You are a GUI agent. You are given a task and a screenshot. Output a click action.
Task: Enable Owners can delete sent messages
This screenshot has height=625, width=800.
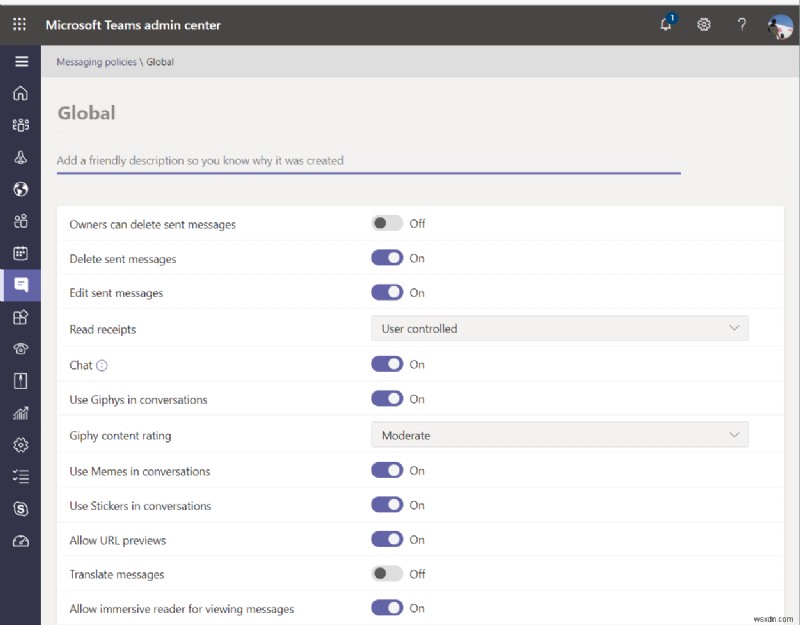pos(389,223)
